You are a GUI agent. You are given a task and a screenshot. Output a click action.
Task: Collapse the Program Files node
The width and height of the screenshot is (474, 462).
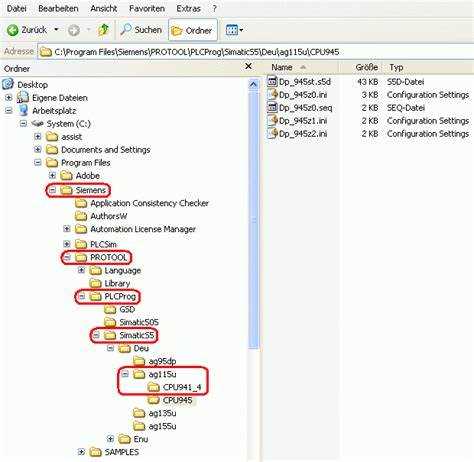38,163
